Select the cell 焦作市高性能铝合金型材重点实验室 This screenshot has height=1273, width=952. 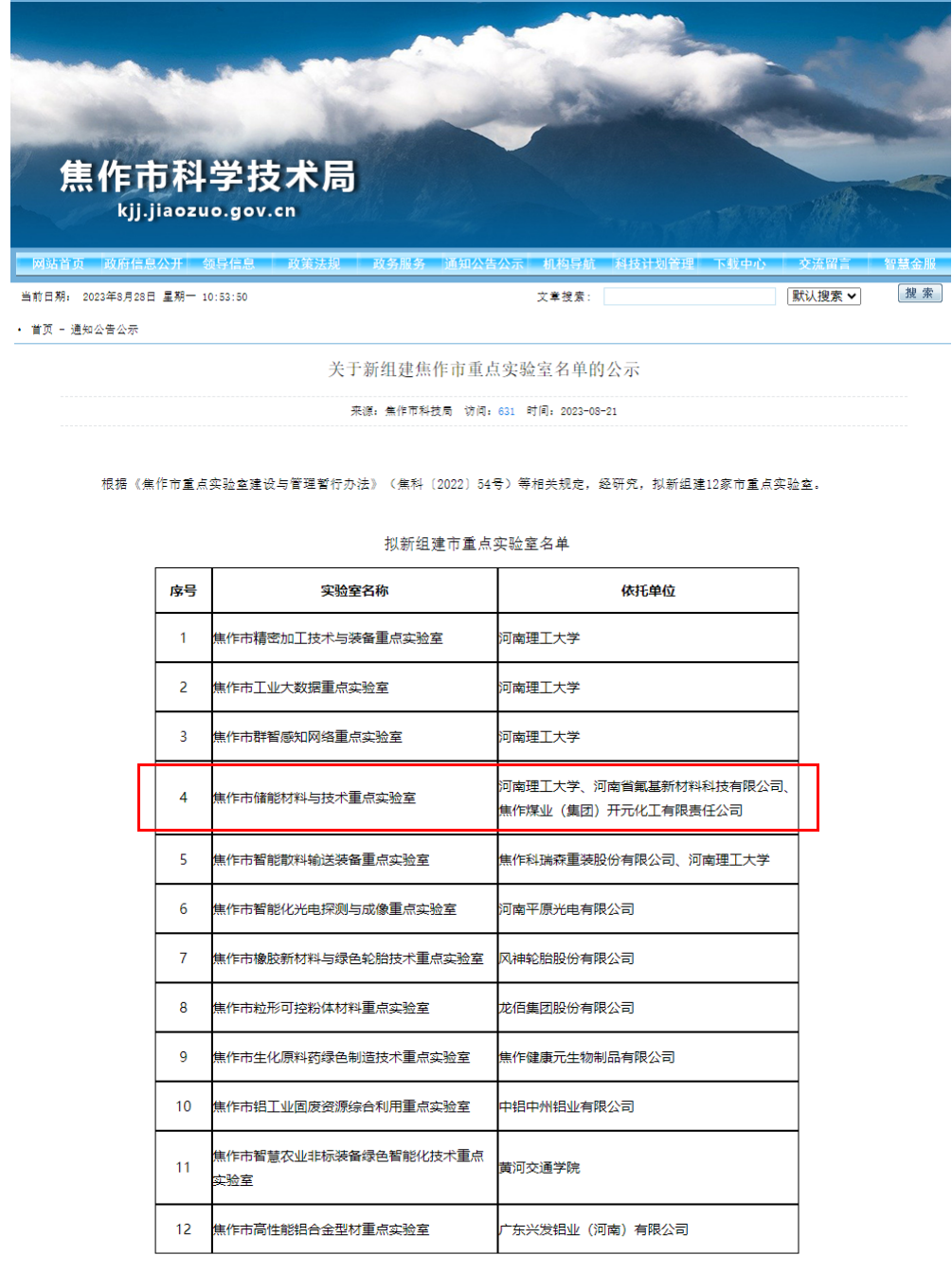pos(354,1229)
